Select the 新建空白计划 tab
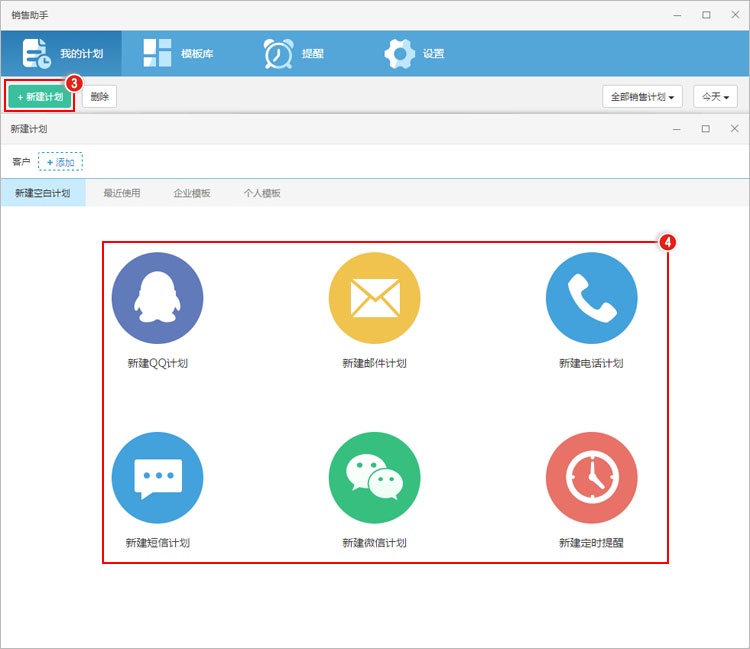Image resolution: width=750 pixels, height=649 pixels. click(43, 193)
